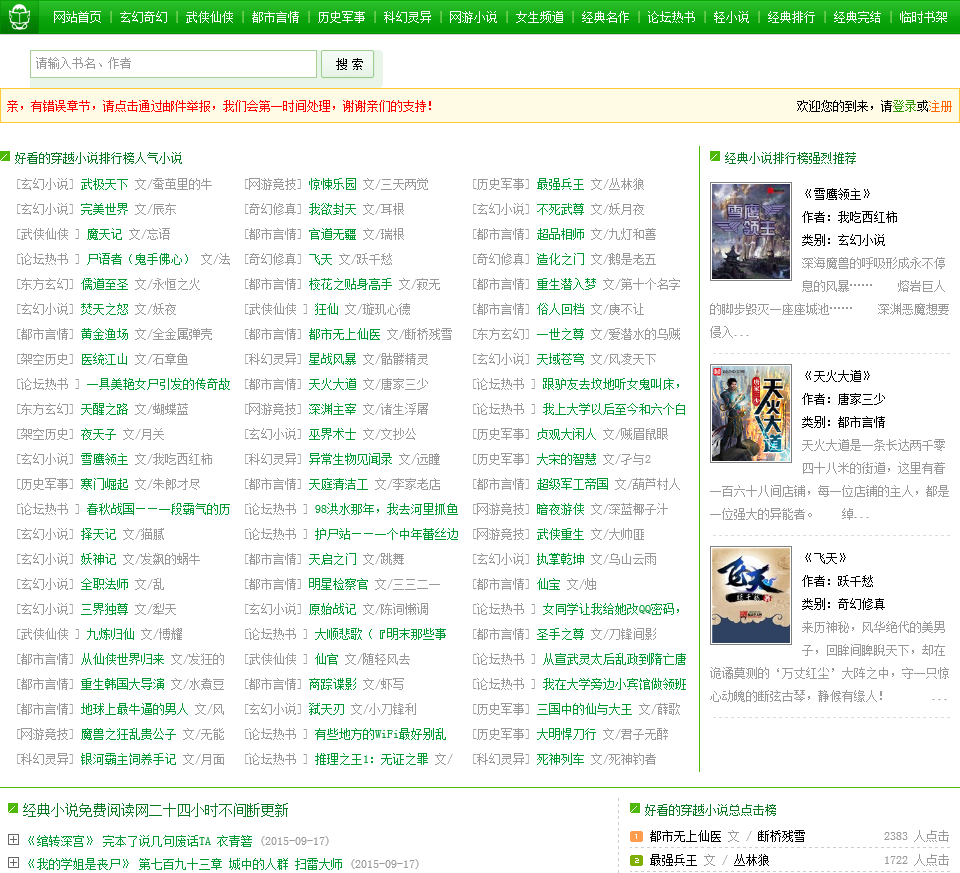
Task: Open the 经典名作 nav item
Action: click(605, 17)
